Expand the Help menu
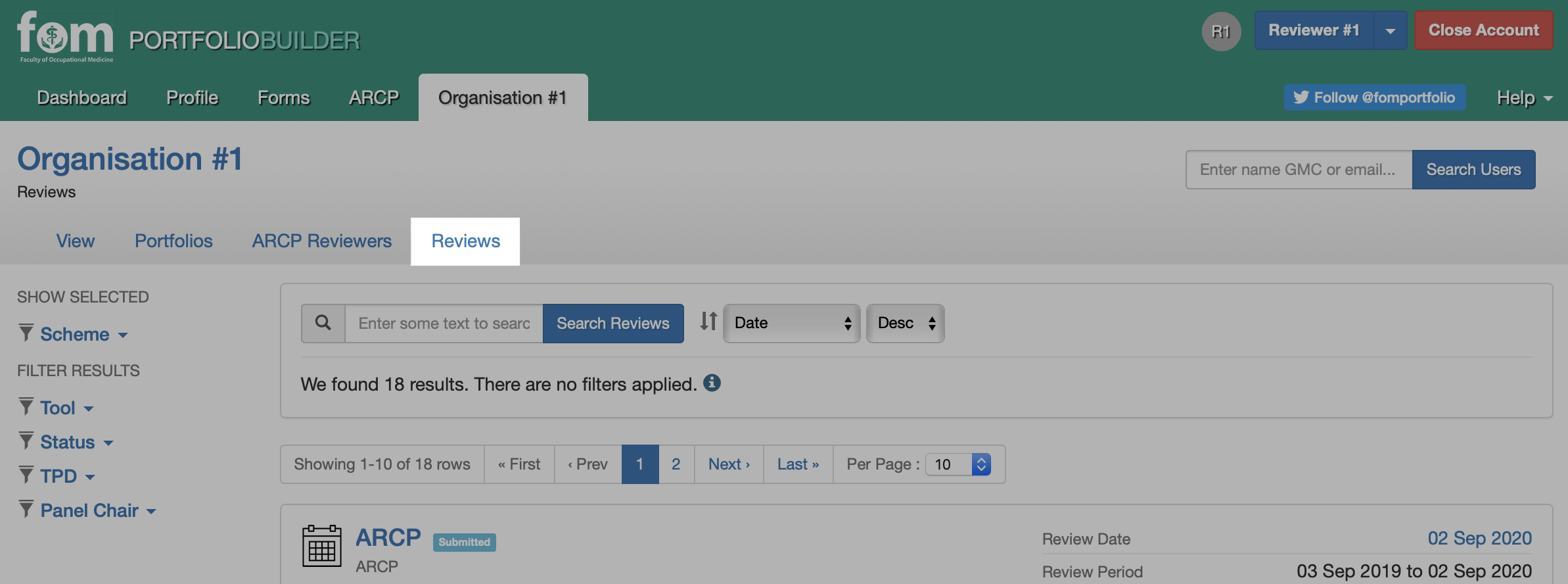This screenshot has width=1568, height=584. pyautogui.click(x=1525, y=98)
